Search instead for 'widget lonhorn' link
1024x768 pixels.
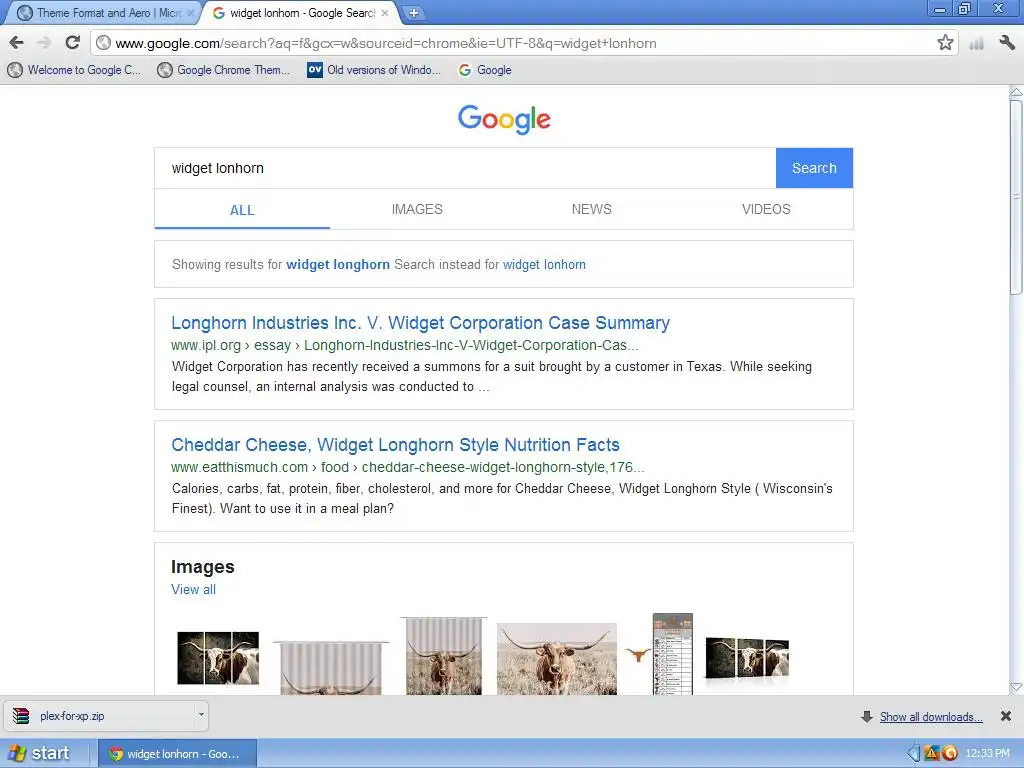click(x=544, y=264)
